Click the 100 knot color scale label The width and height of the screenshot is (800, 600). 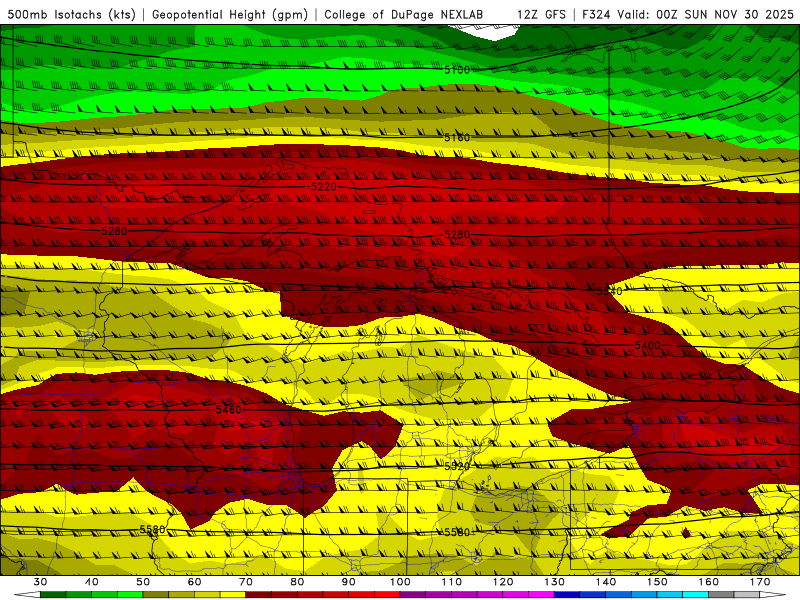[x=400, y=582]
